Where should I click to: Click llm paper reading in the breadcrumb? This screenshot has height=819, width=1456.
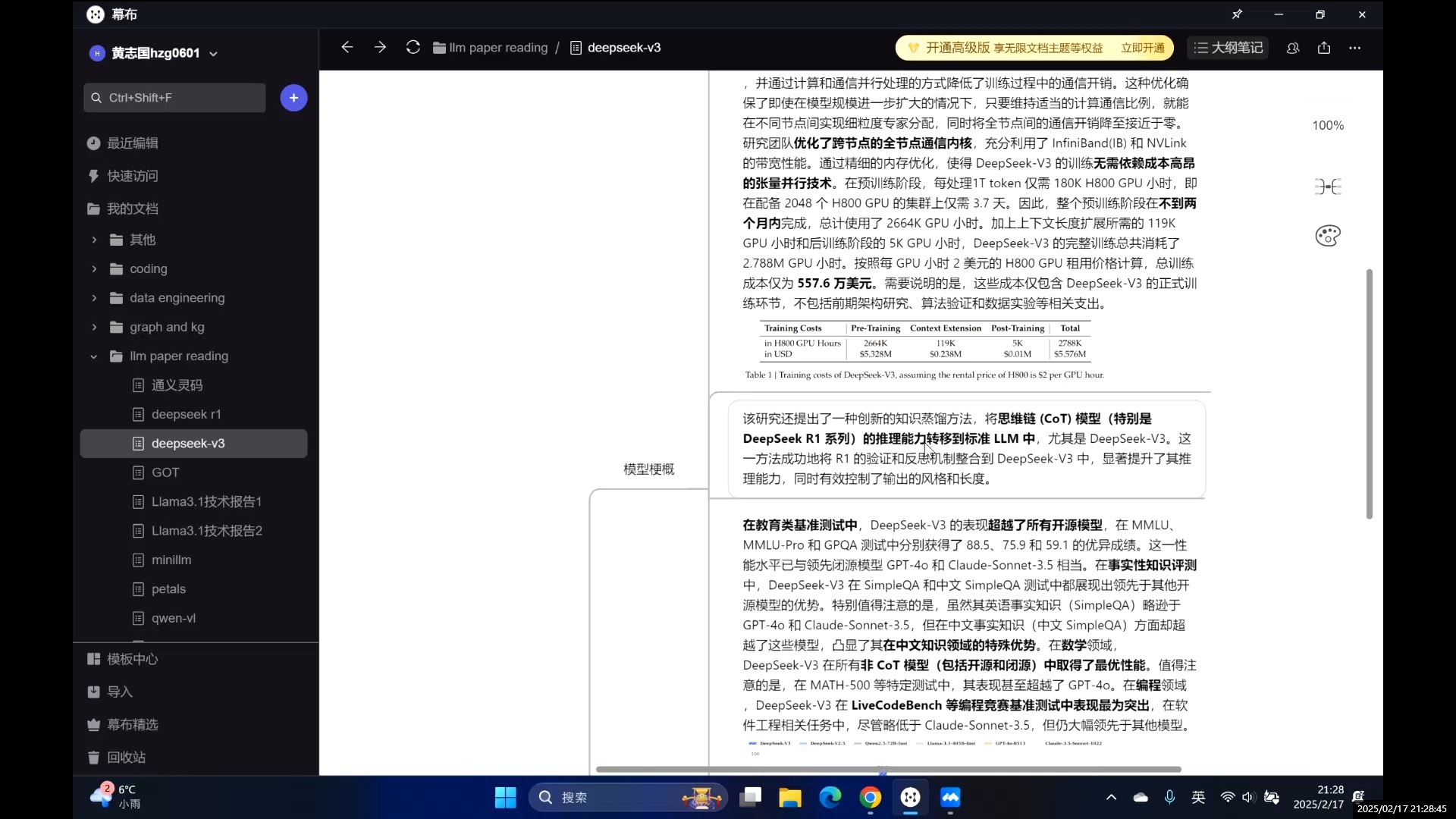point(499,47)
